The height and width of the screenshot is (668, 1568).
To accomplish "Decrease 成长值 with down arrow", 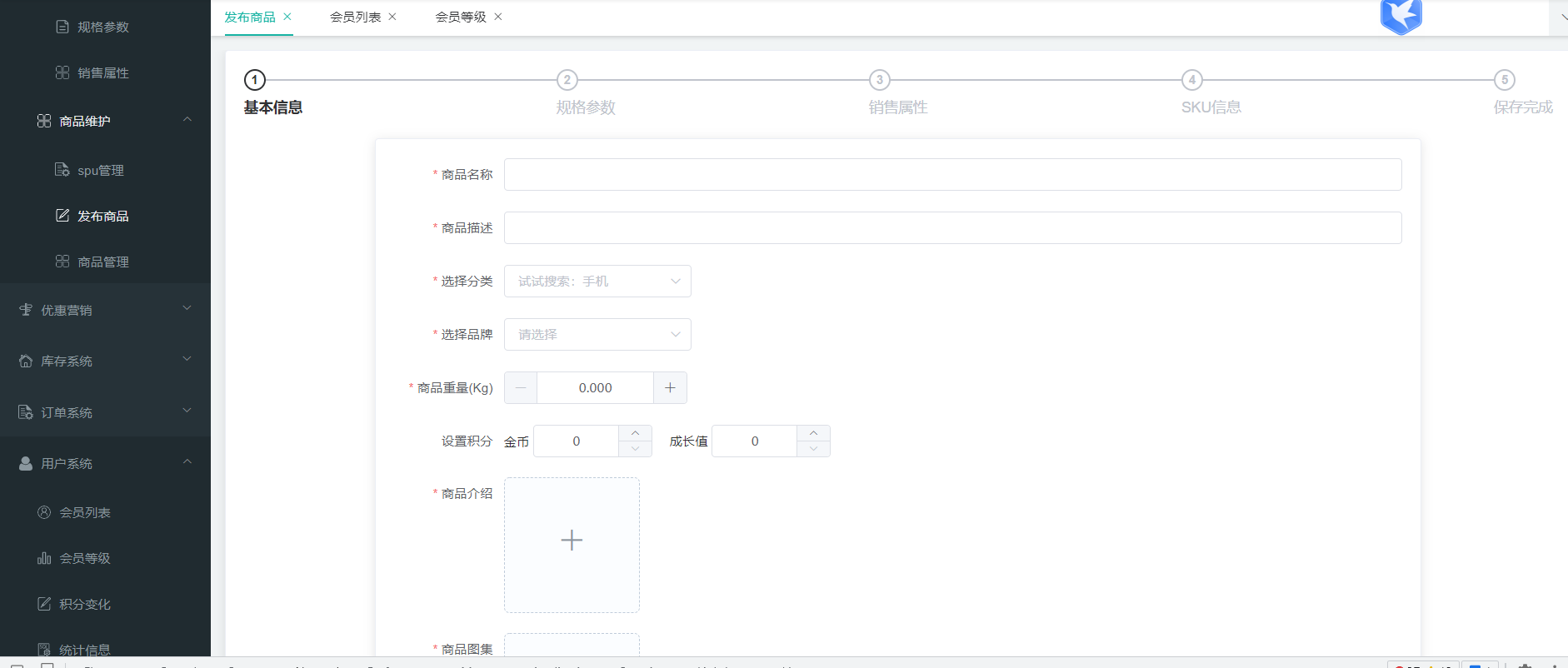I will (814, 449).
